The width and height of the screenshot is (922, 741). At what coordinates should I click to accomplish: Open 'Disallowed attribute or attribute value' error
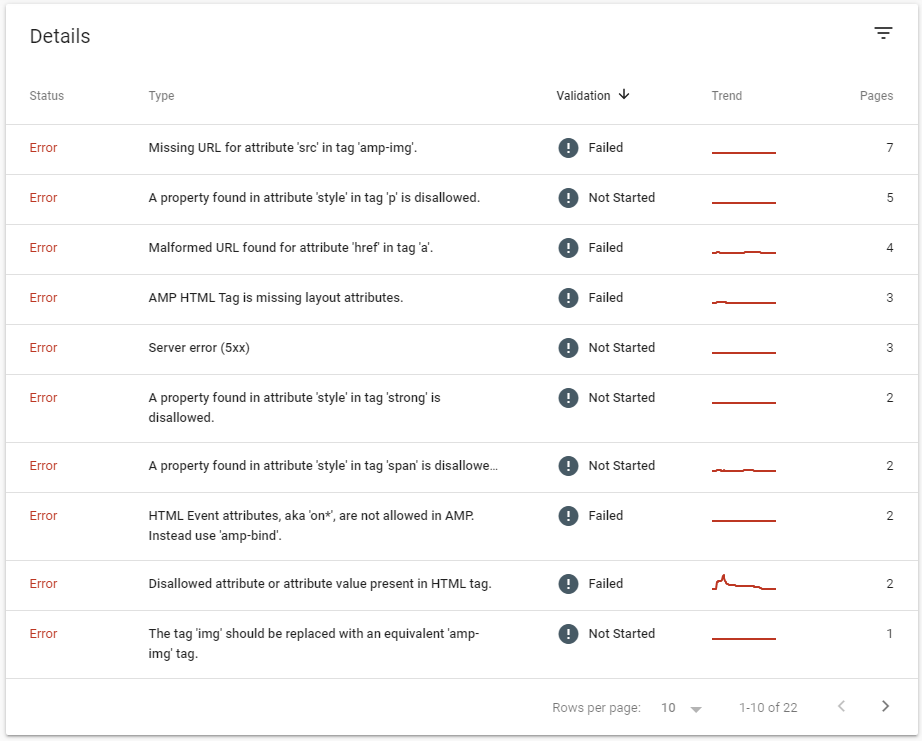tap(320, 584)
